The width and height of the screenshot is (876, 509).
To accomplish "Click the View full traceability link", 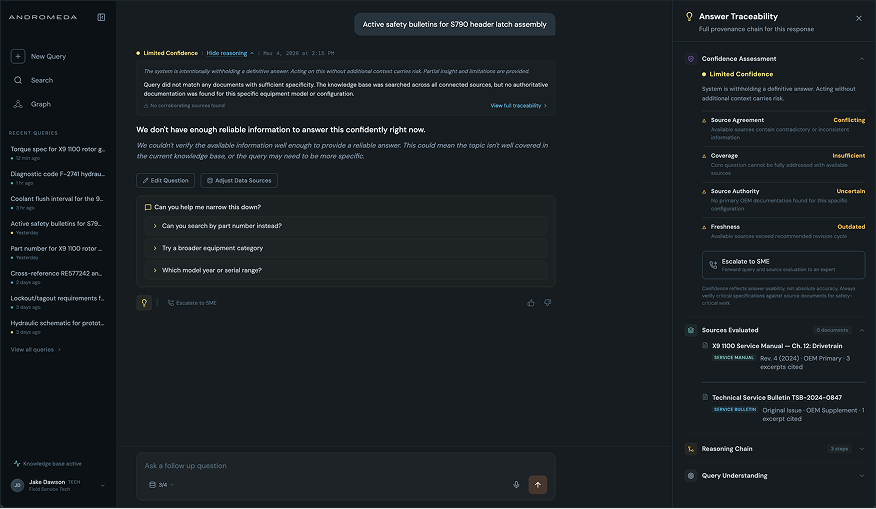I will click(518, 106).
